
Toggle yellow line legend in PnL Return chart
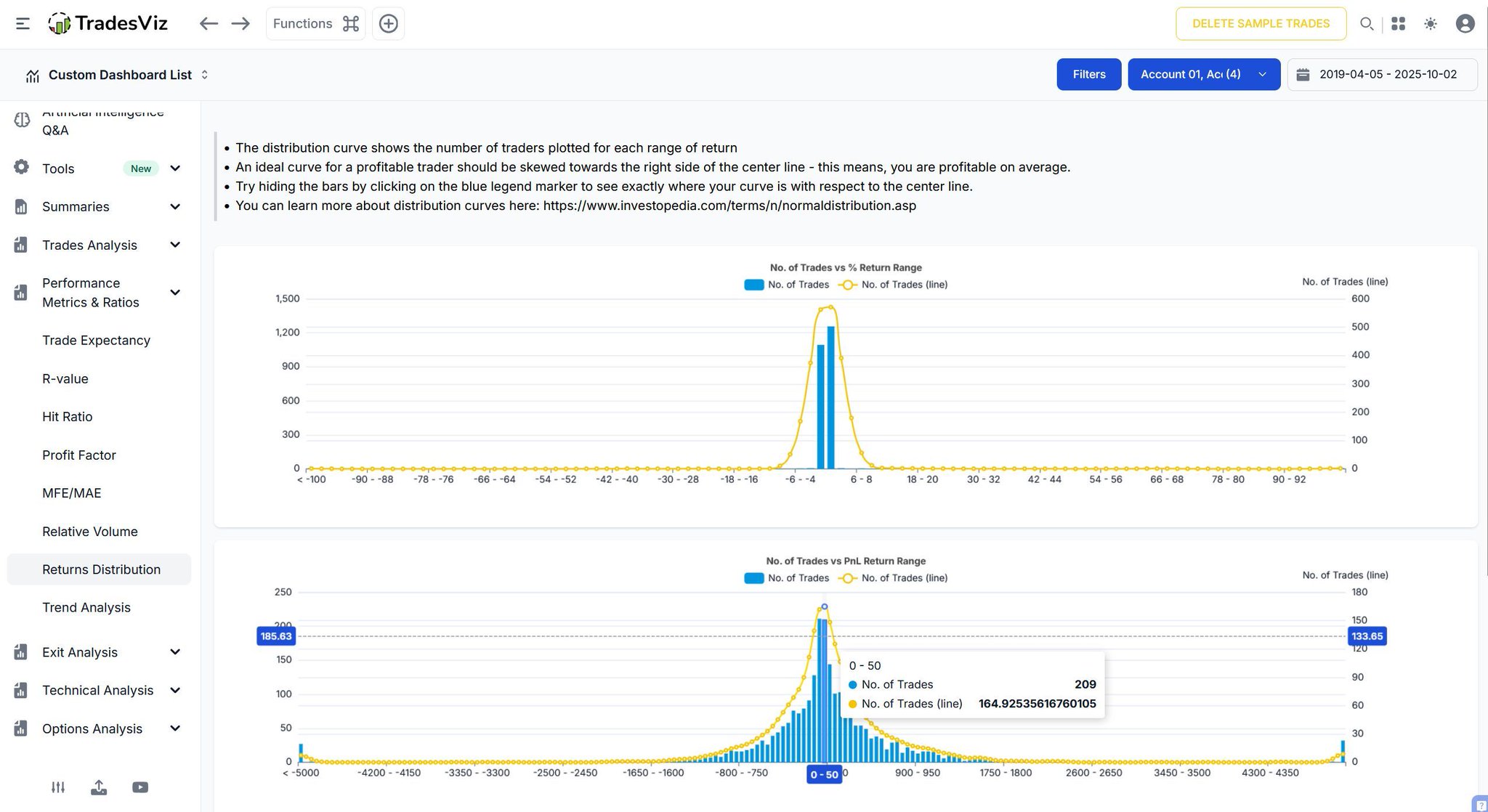pyautogui.click(x=847, y=578)
